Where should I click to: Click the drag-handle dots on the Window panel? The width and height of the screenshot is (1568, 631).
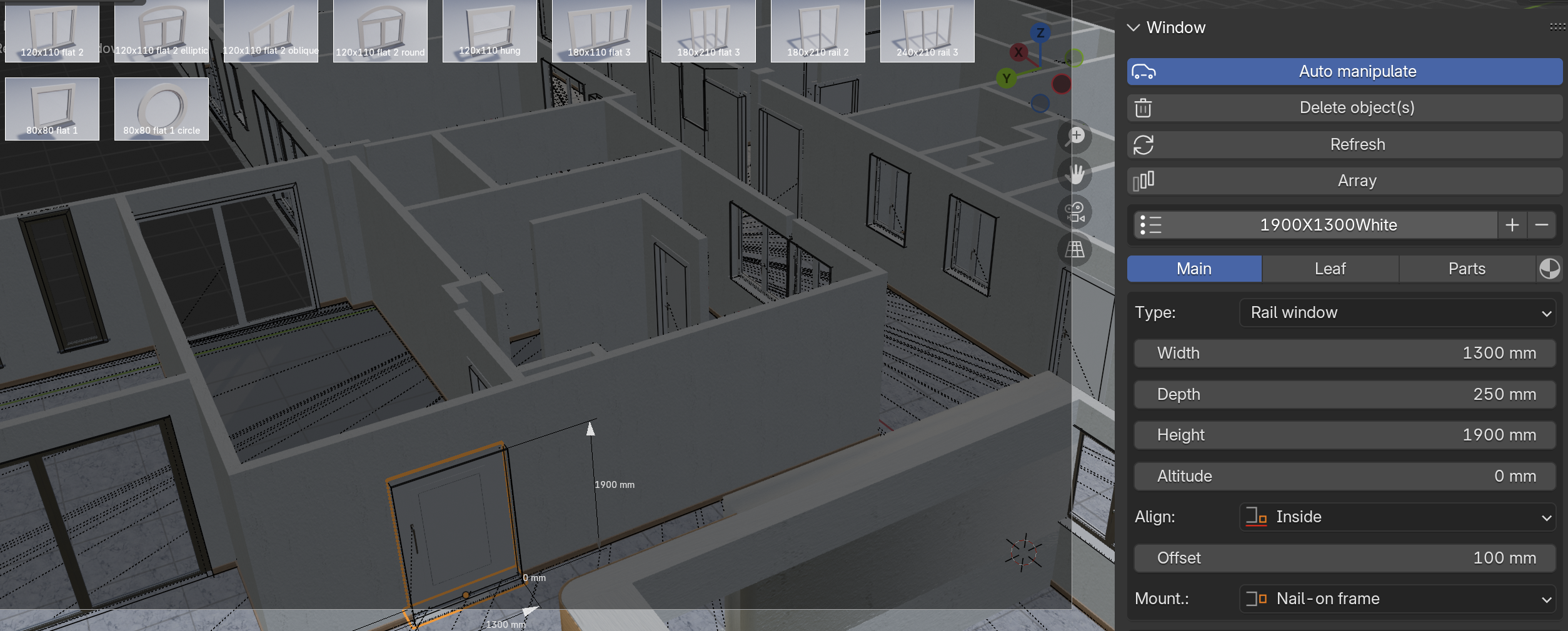(1557, 27)
